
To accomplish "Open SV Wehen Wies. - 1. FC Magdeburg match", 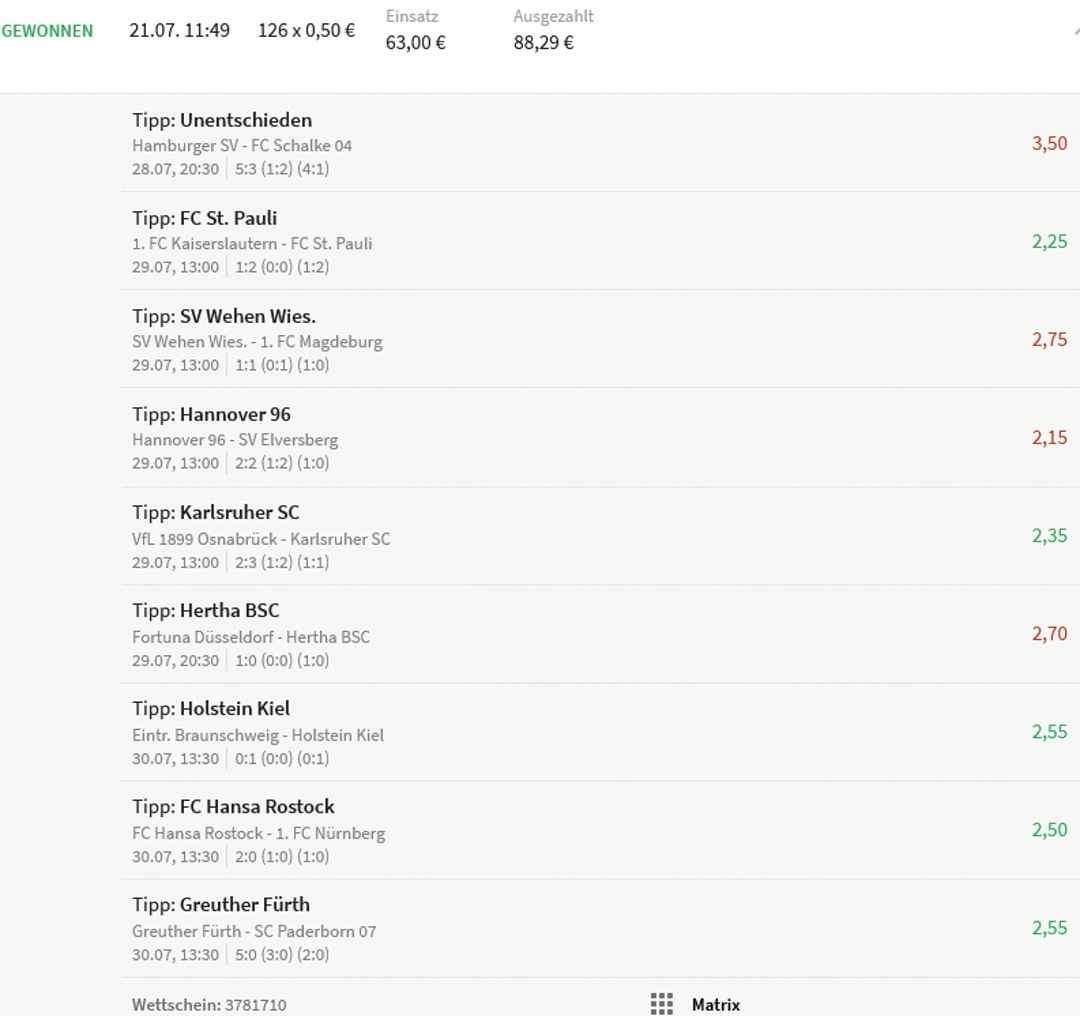I will 257,342.
